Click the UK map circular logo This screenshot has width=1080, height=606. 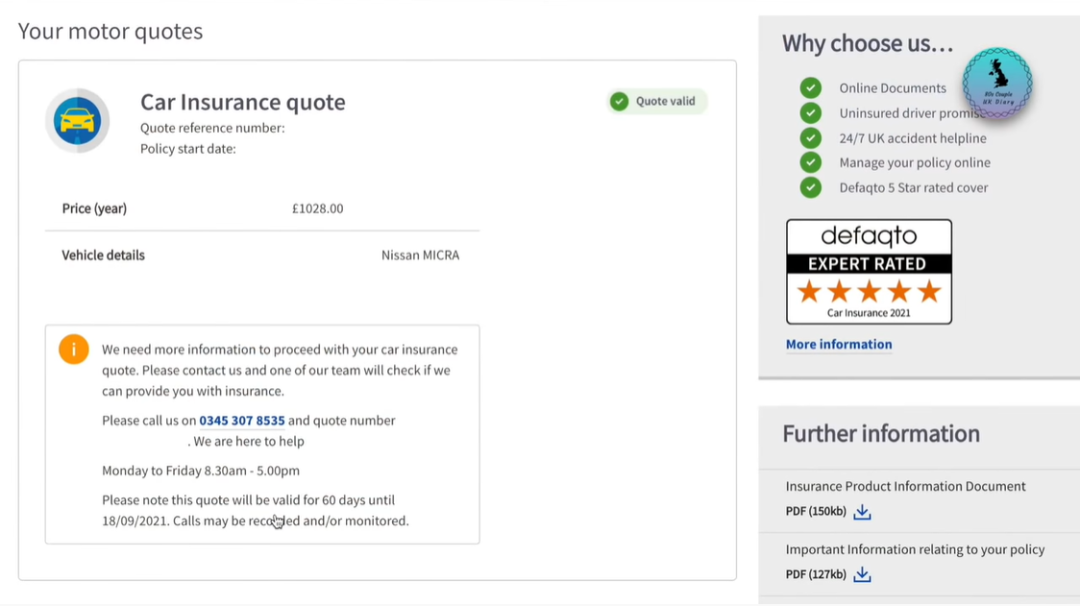[x=998, y=84]
